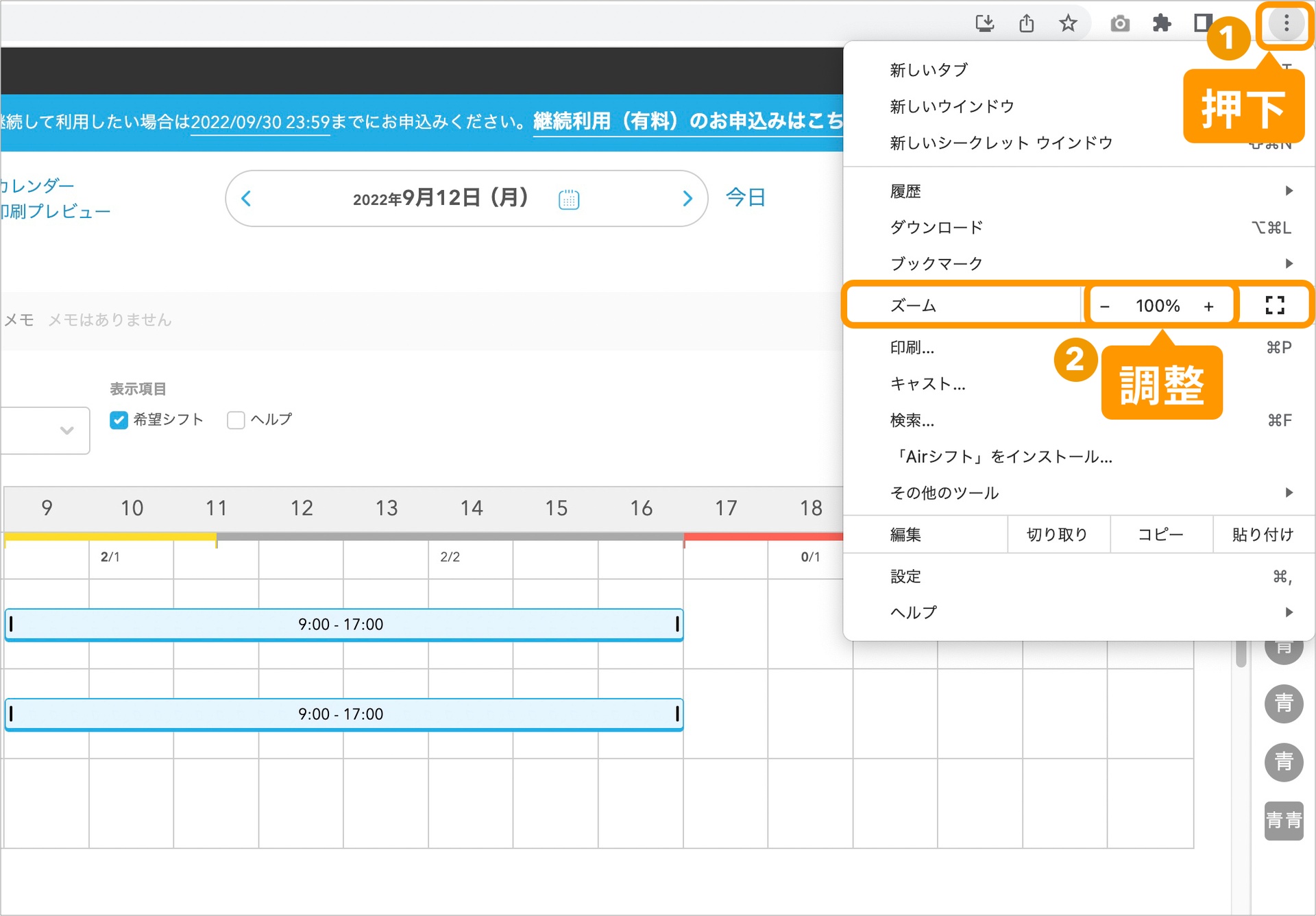Increase zoom with the plus button
The width and height of the screenshot is (1316, 916).
[x=1208, y=306]
